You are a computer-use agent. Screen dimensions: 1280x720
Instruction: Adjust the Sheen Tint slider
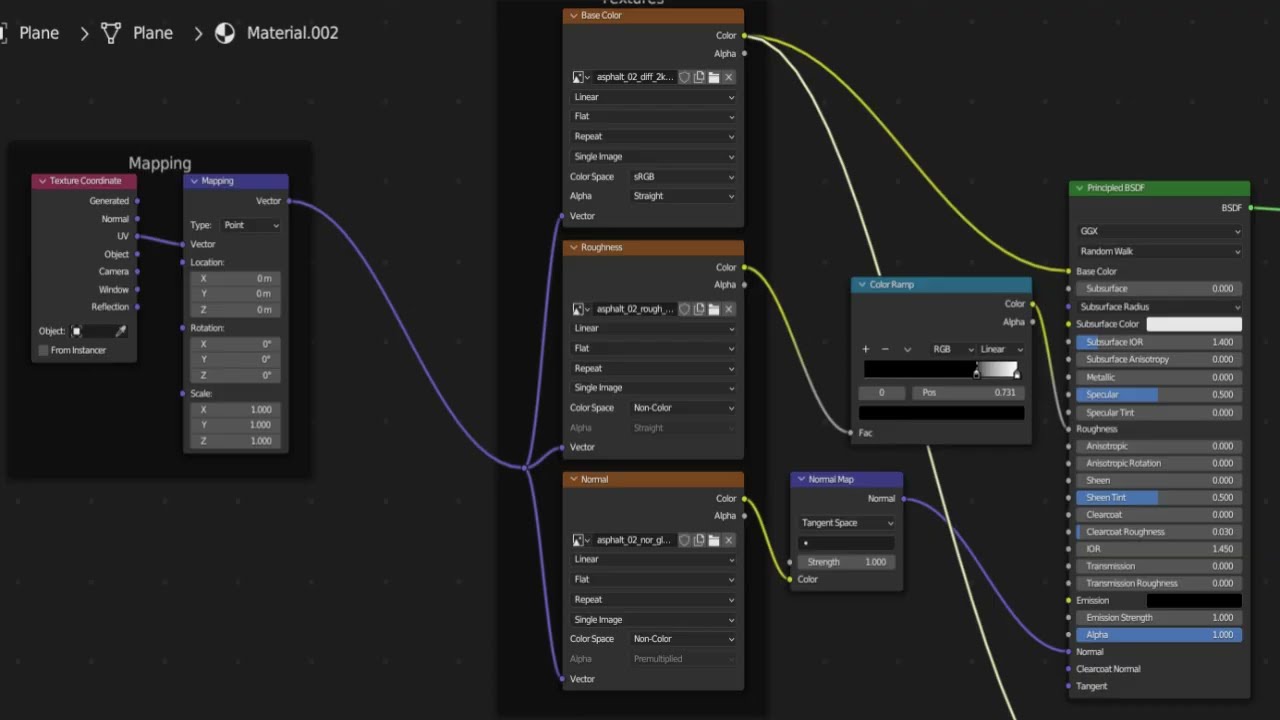coord(1160,497)
